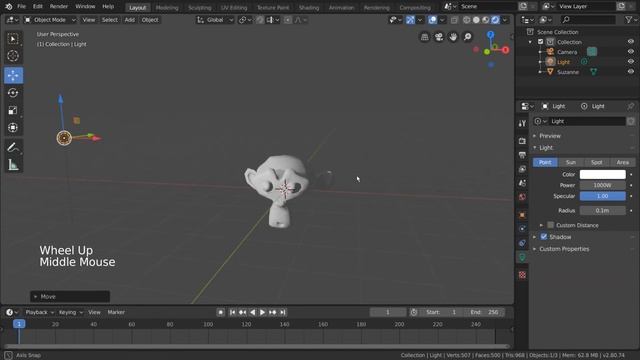Set light type to Spot
Screen dimensions: 640x360
[596, 162]
